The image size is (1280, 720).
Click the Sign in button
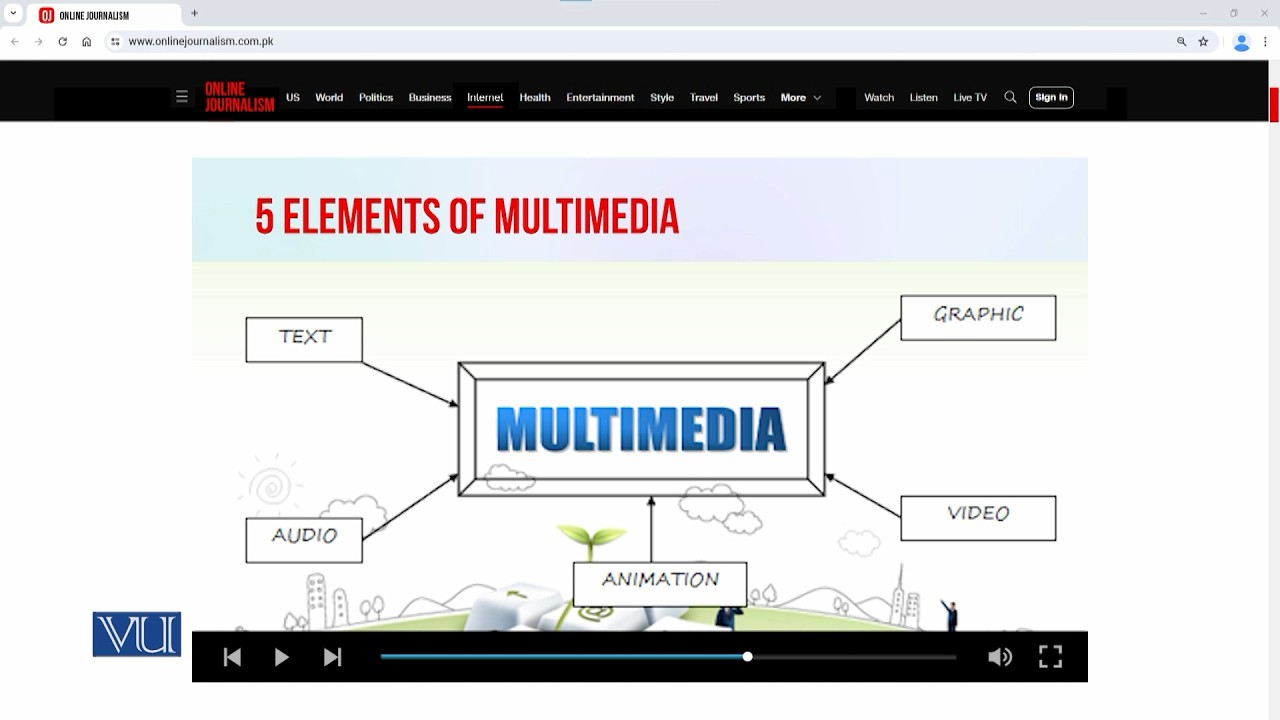point(1051,97)
